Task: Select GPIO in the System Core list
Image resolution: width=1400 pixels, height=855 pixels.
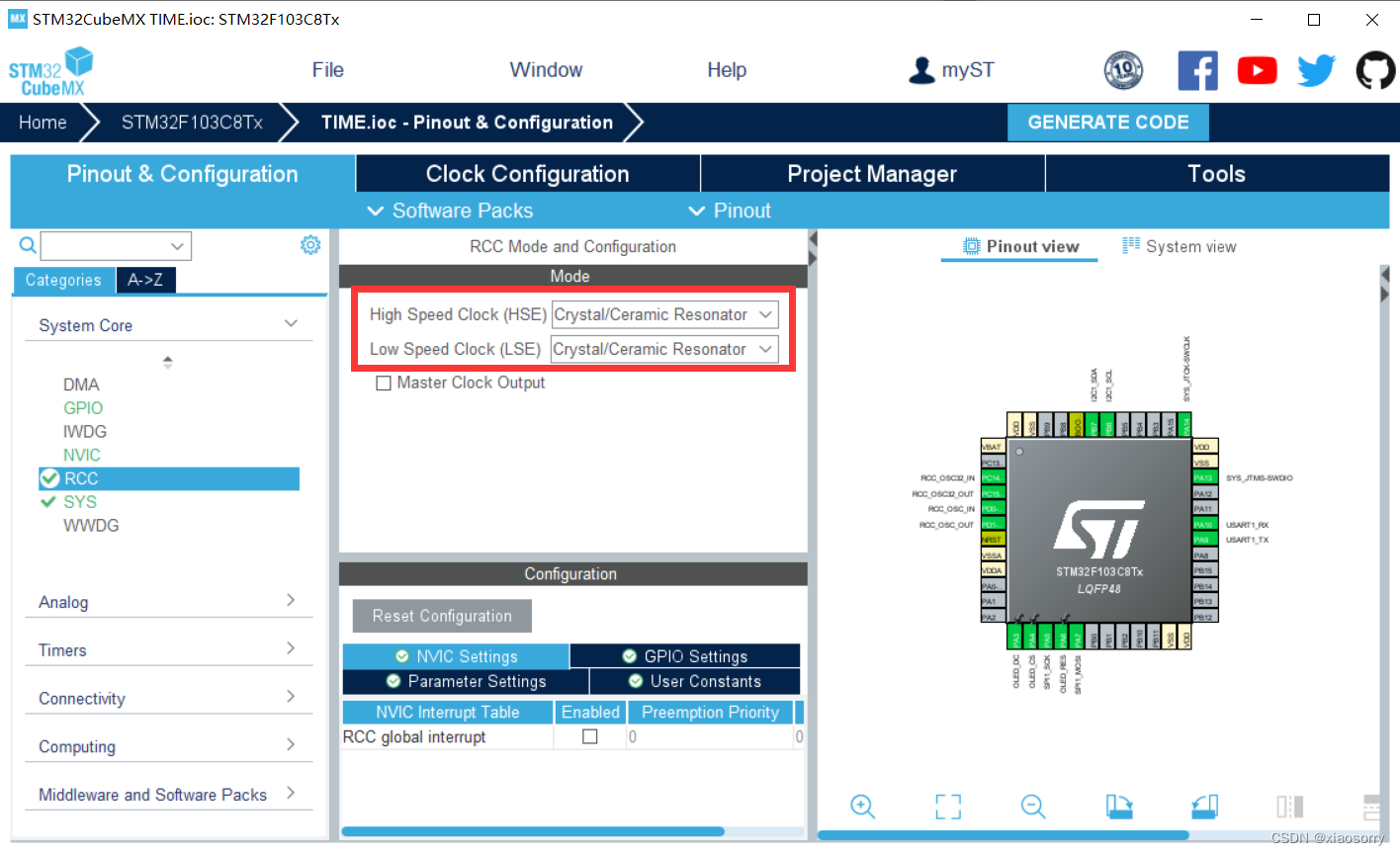Action: tap(83, 408)
